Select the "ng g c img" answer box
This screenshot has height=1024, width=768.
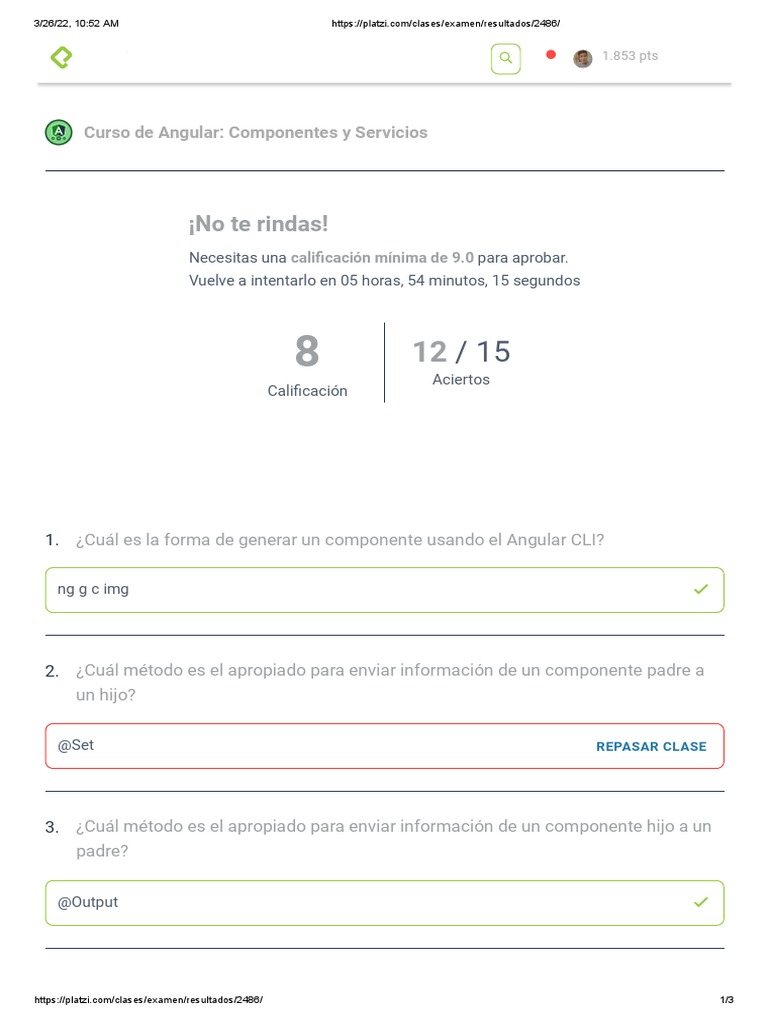tap(384, 590)
